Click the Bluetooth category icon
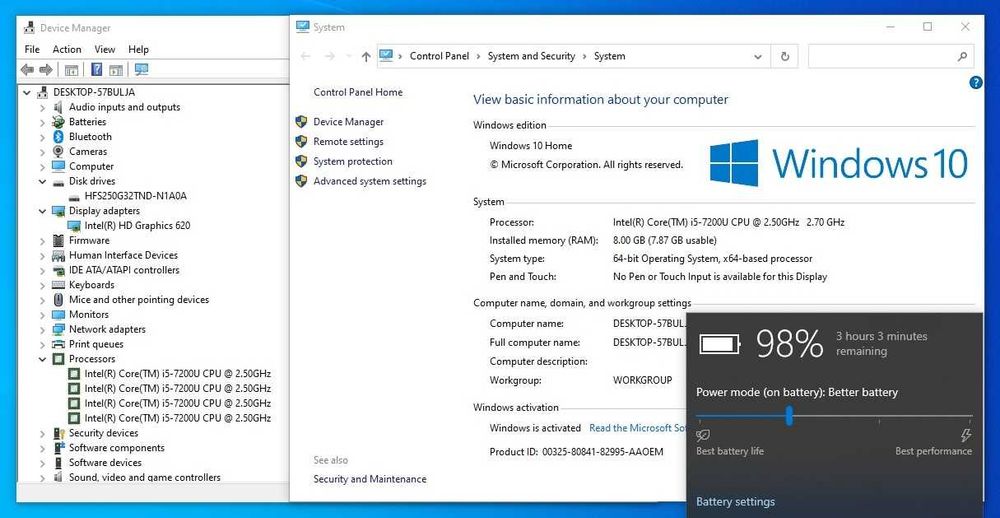 point(58,137)
